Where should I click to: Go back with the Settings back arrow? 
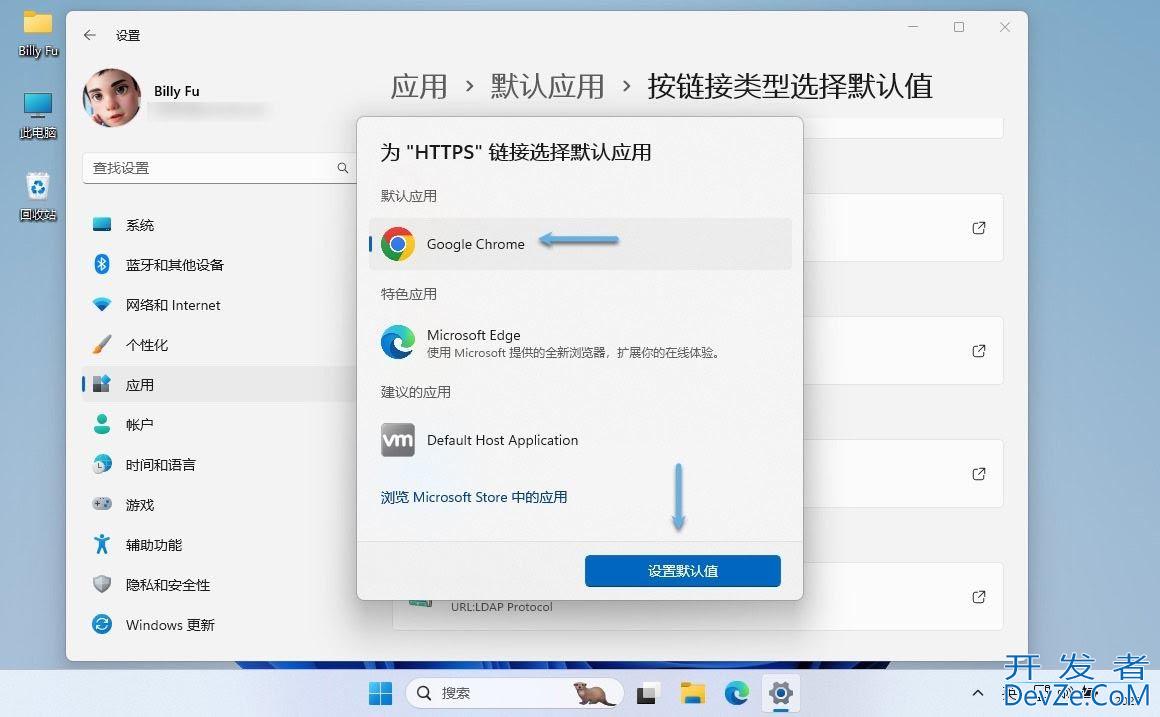[x=90, y=35]
